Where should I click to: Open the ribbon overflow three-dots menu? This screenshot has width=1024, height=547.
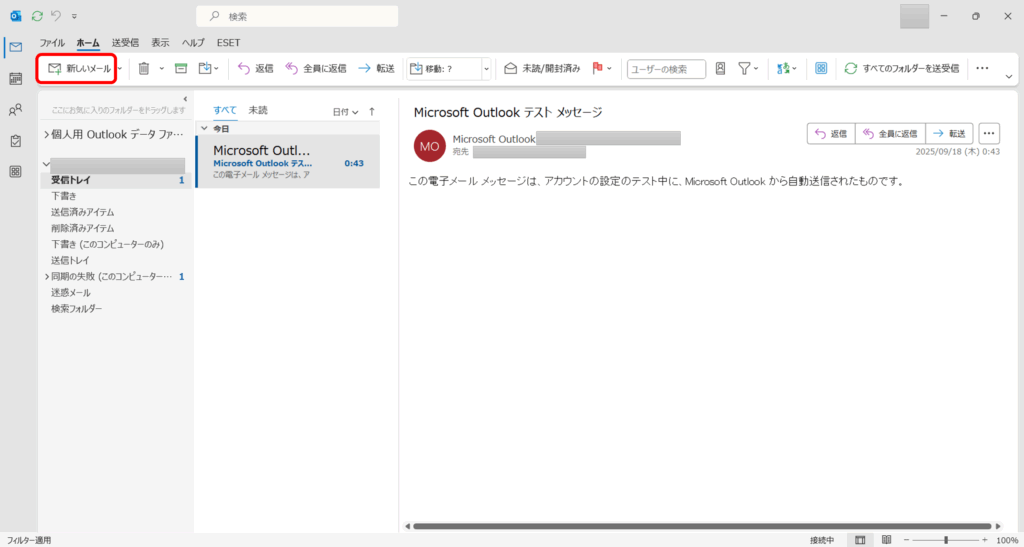tap(982, 68)
